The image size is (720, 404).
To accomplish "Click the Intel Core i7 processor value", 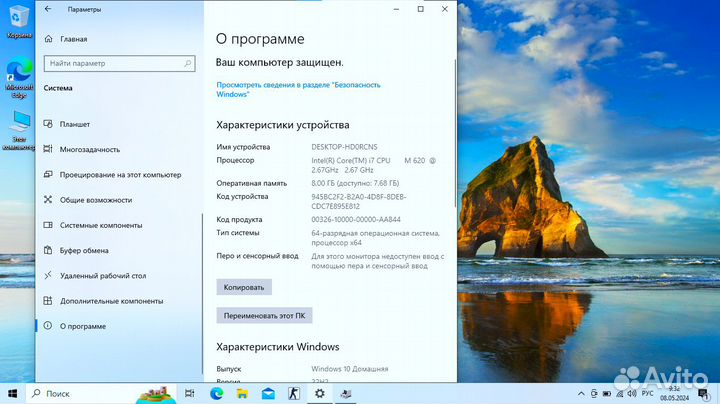I will tap(373, 165).
